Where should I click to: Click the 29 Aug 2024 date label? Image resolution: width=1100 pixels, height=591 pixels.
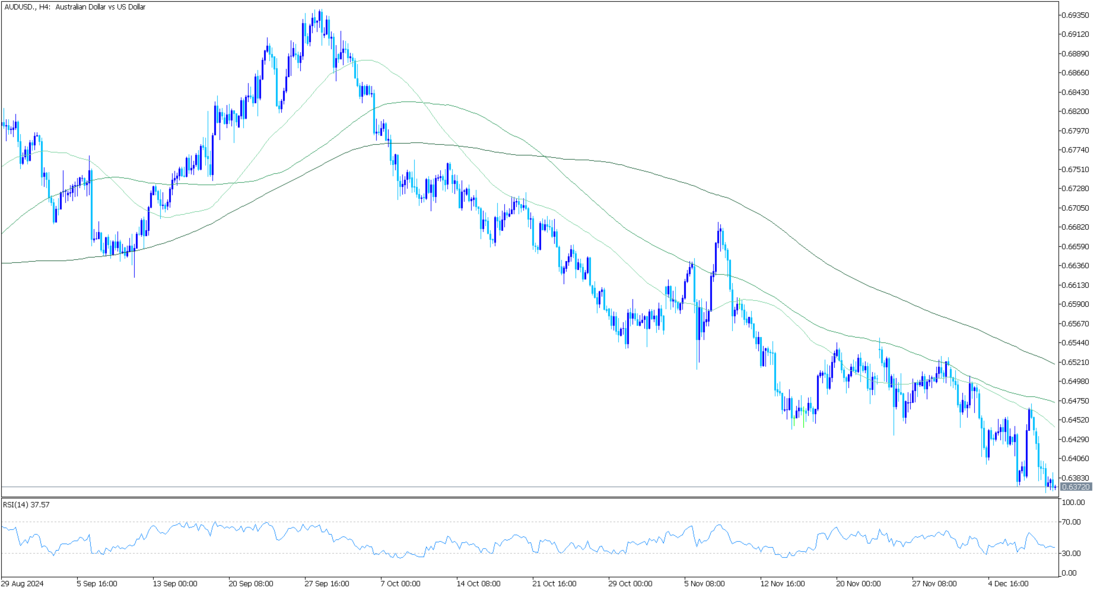pos(24,582)
